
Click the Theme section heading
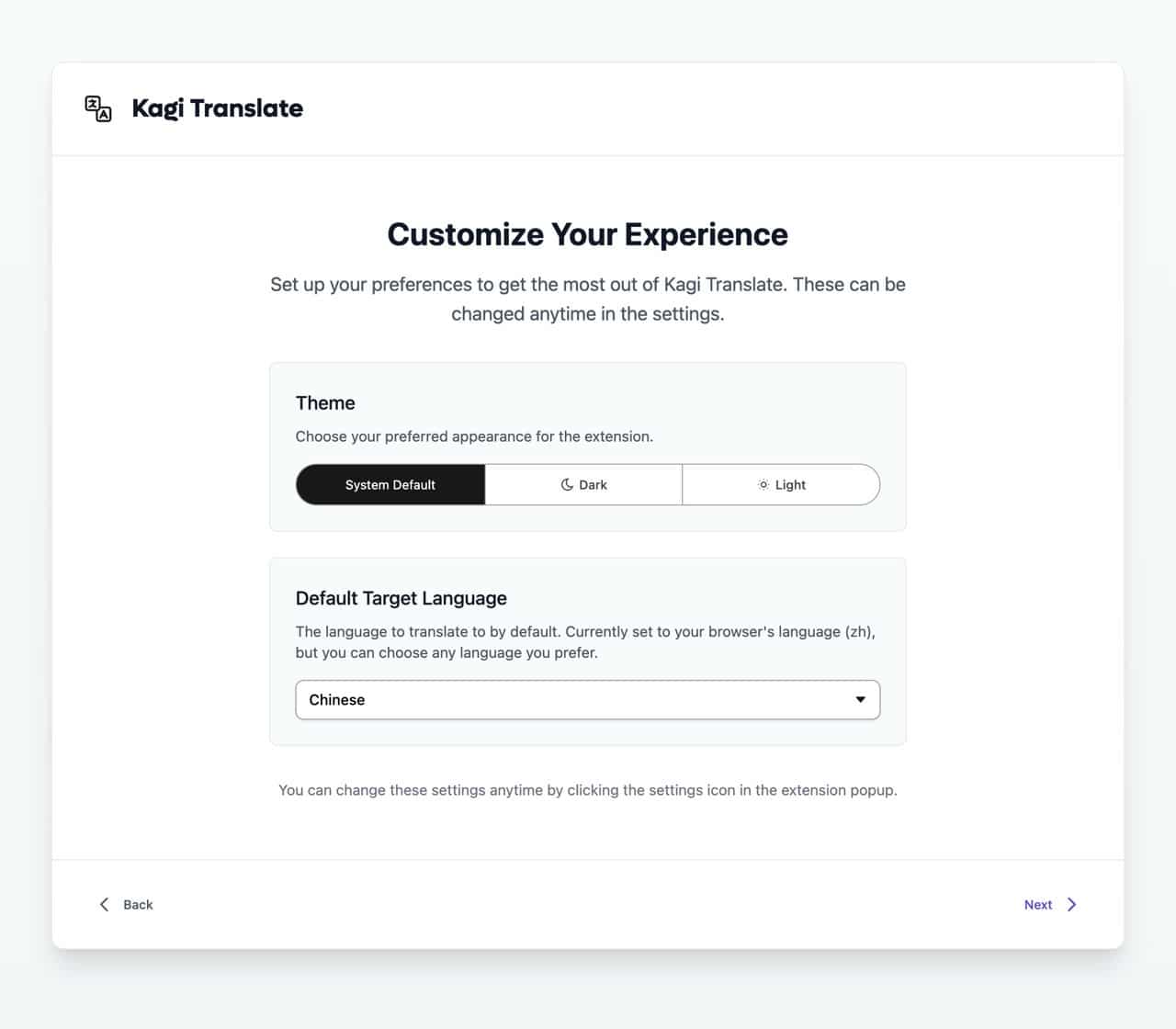click(325, 403)
